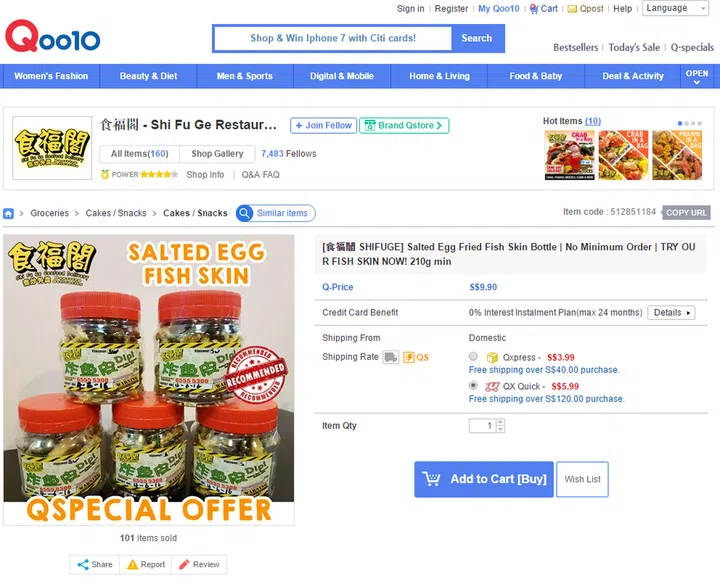
Task: Click the Qoo10 logo
Action: tap(53, 38)
